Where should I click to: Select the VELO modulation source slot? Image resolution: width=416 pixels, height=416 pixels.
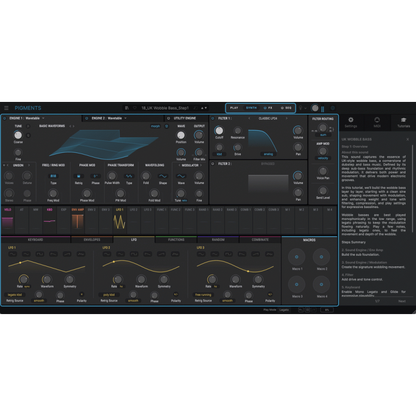point(8,219)
